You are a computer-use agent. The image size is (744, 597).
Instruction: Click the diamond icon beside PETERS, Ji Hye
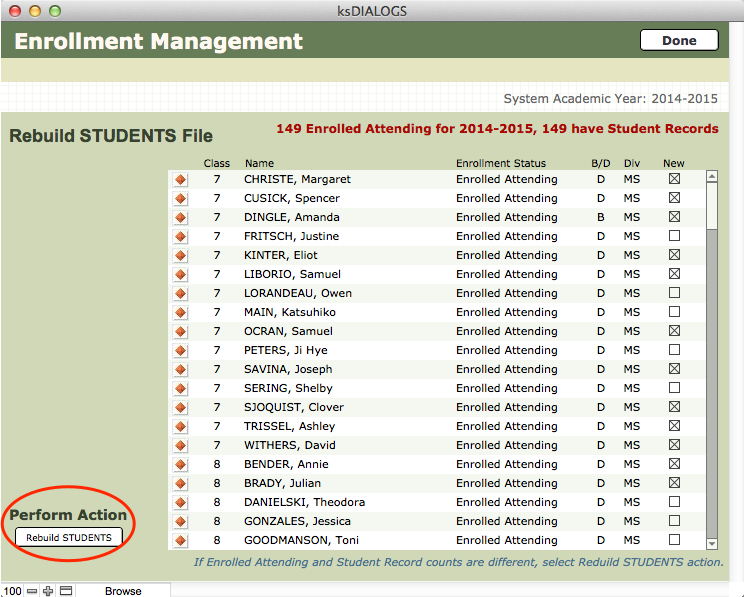click(180, 351)
